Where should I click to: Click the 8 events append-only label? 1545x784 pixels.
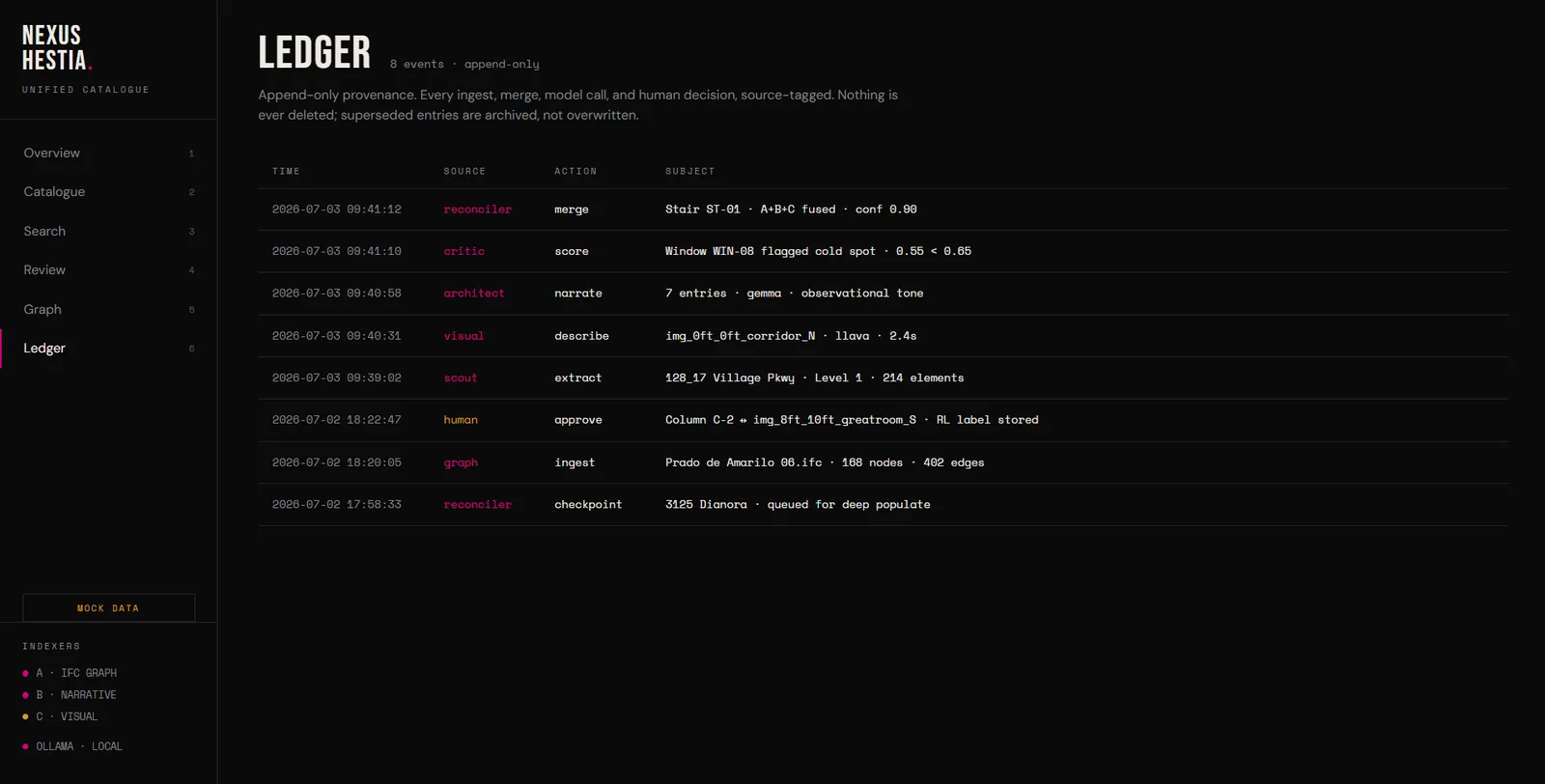tap(464, 65)
